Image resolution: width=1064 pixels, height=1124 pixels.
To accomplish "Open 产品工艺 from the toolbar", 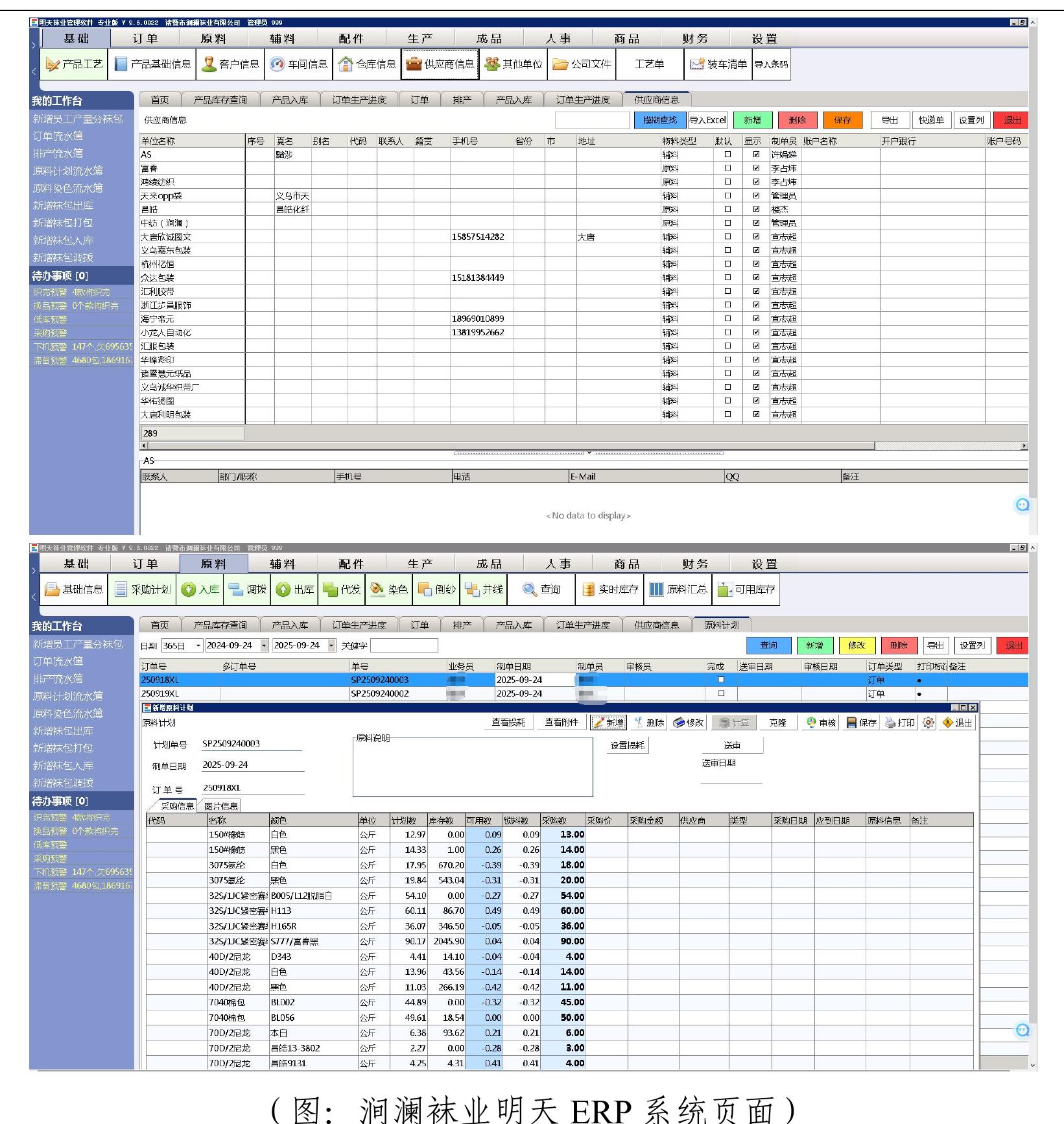I will tap(74, 64).
